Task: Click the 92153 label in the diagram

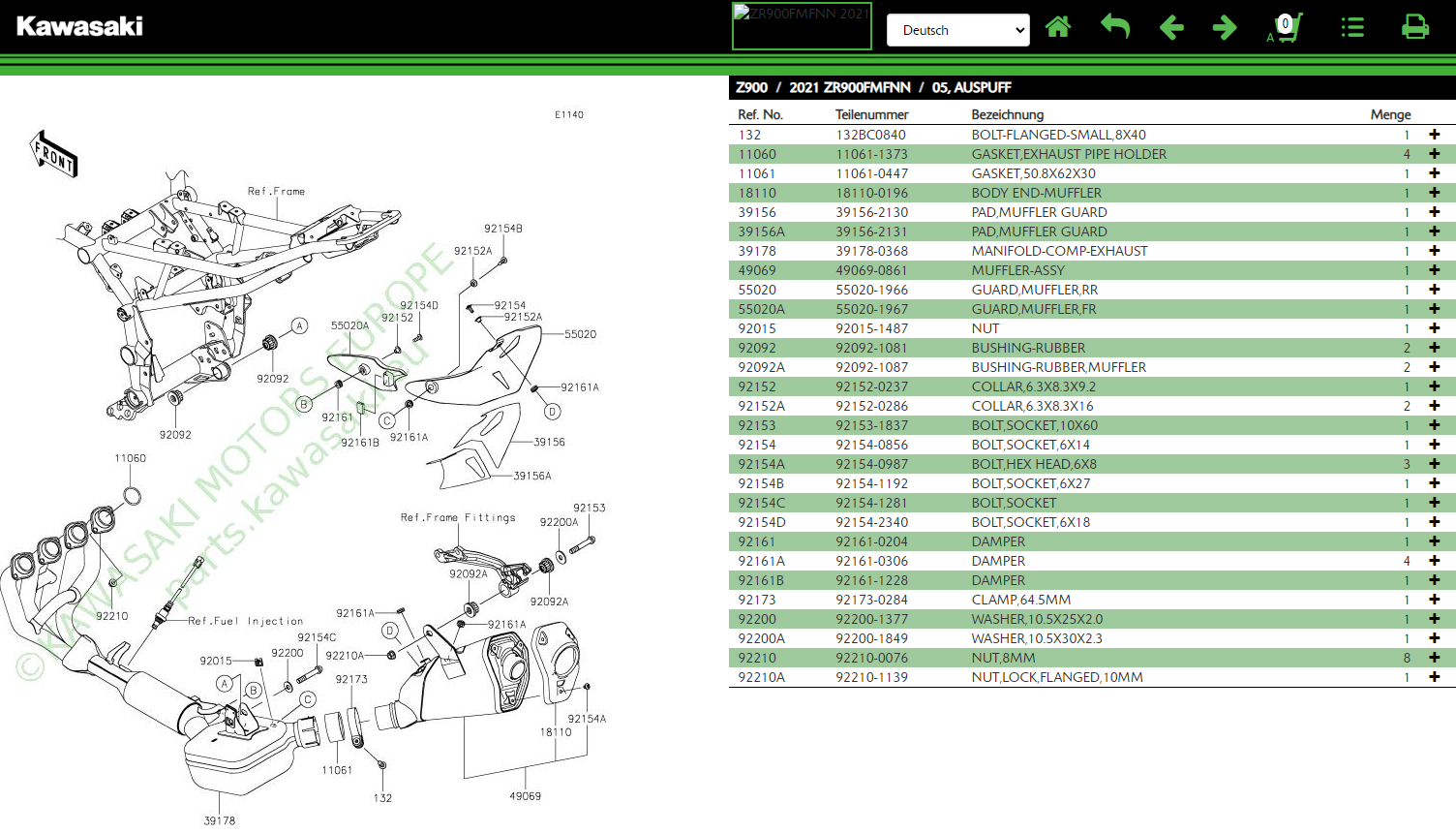Action: [590, 508]
